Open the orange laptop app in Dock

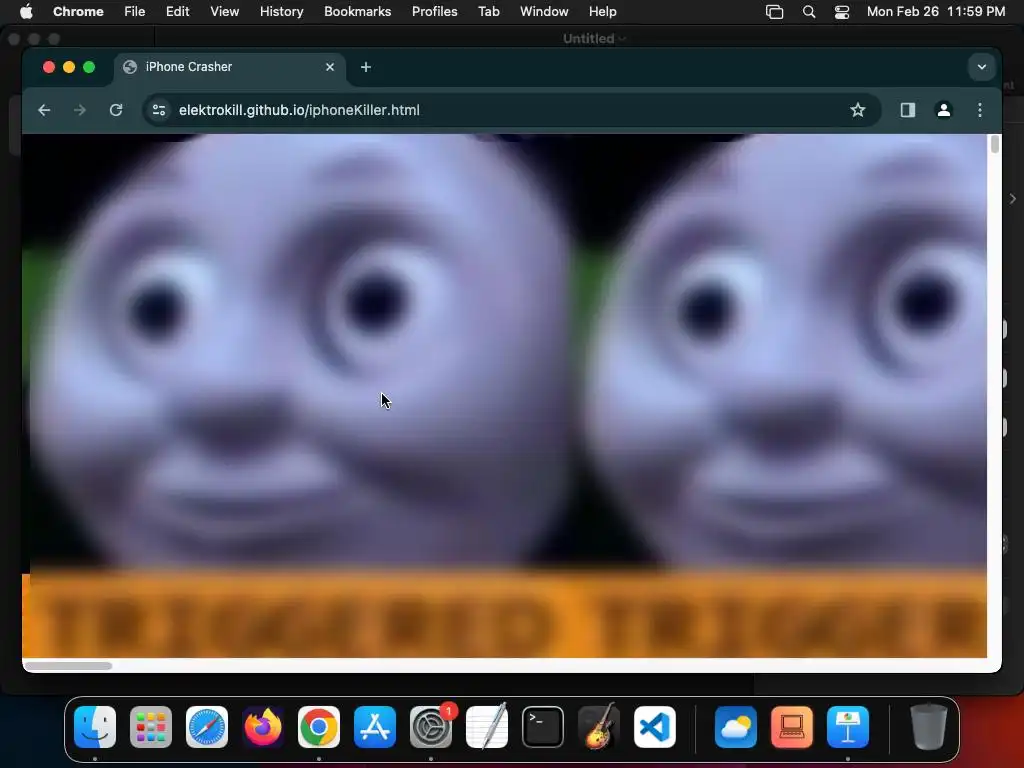click(x=792, y=727)
